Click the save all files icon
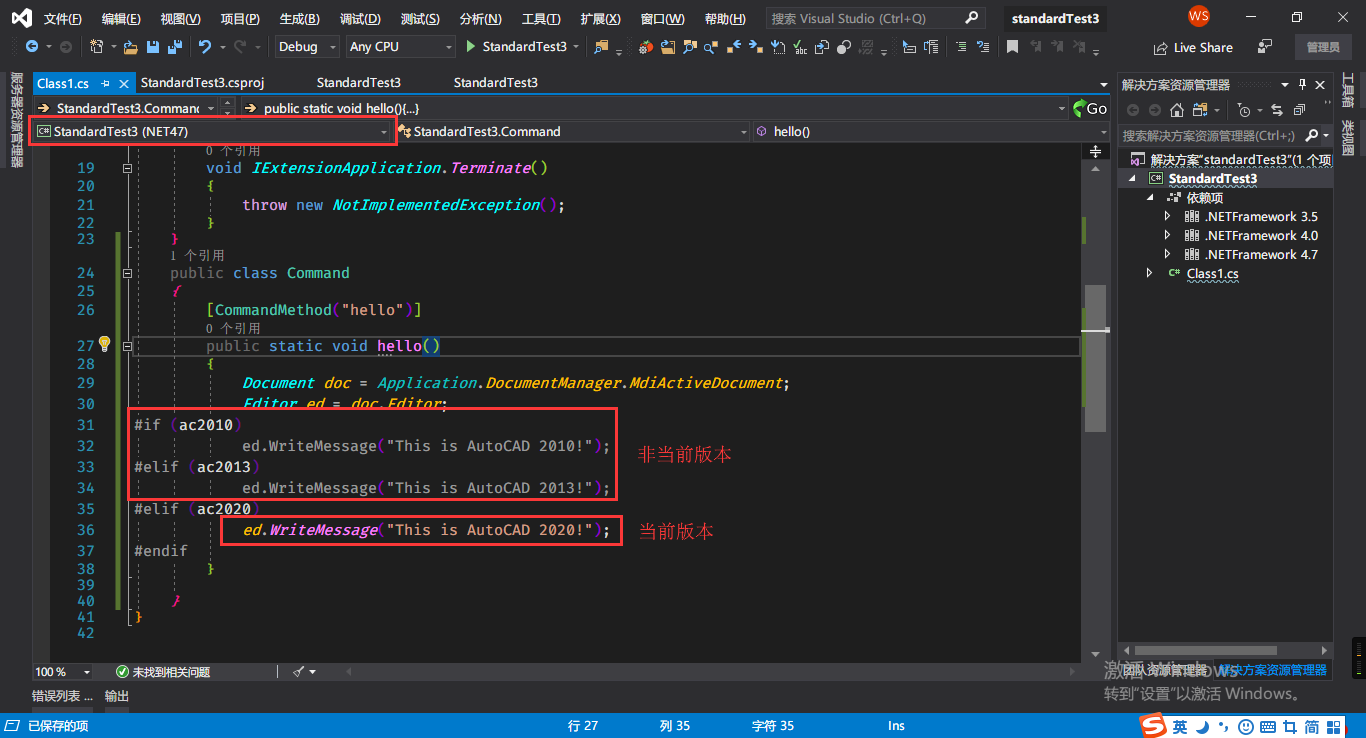This screenshot has height=738, width=1366. [x=175, y=47]
